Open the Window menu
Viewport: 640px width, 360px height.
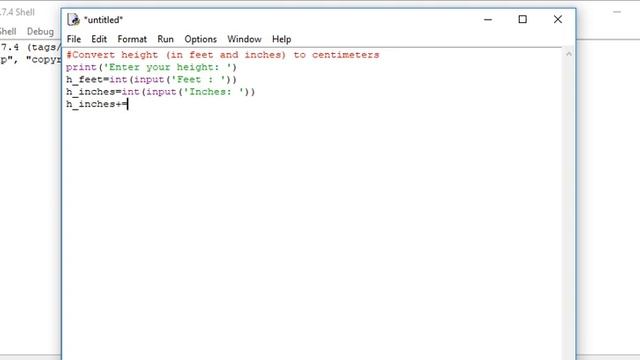coord(244,39)
